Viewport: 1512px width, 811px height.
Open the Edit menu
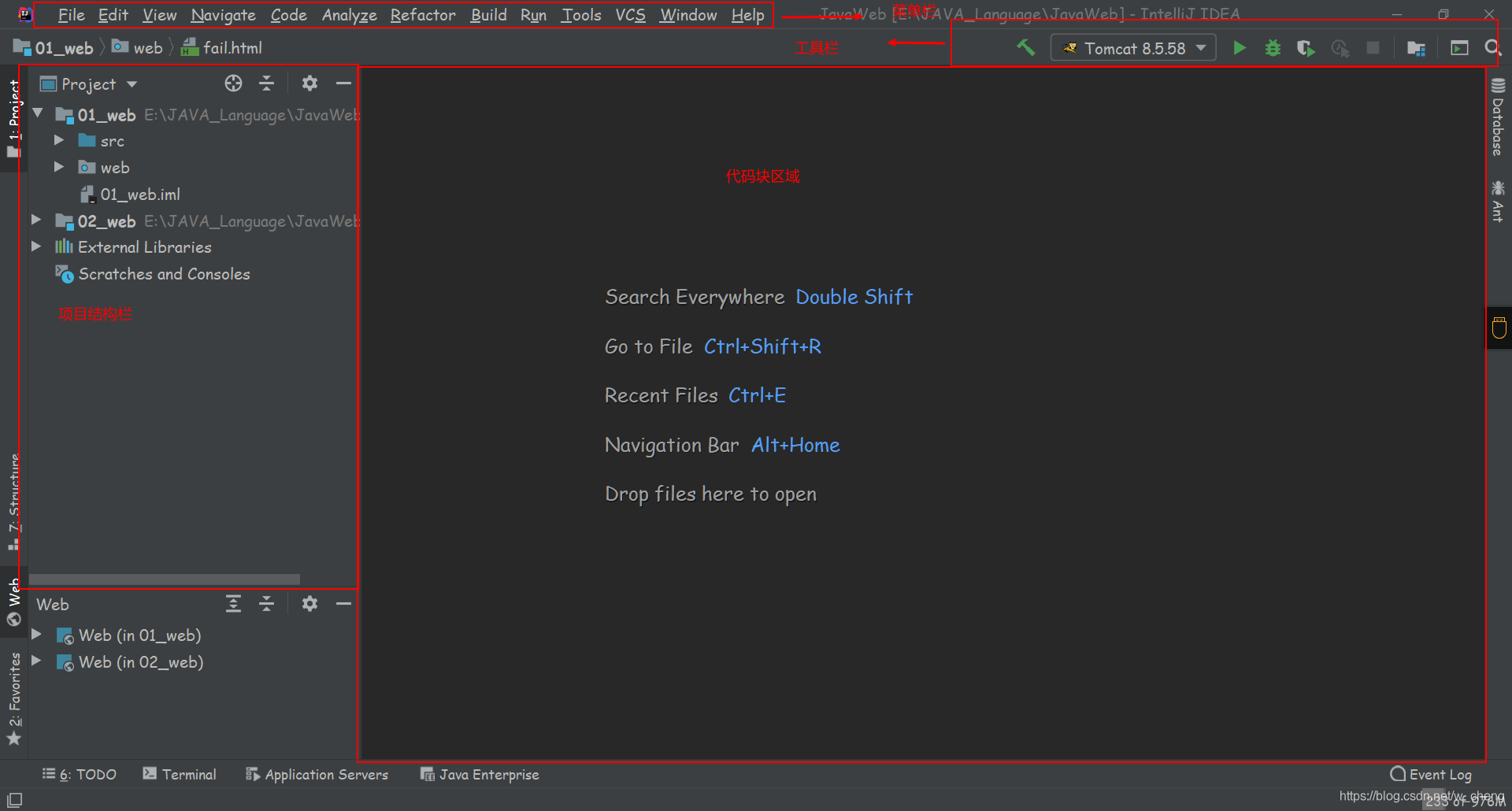pyautogui.click(x=113, y=15)
